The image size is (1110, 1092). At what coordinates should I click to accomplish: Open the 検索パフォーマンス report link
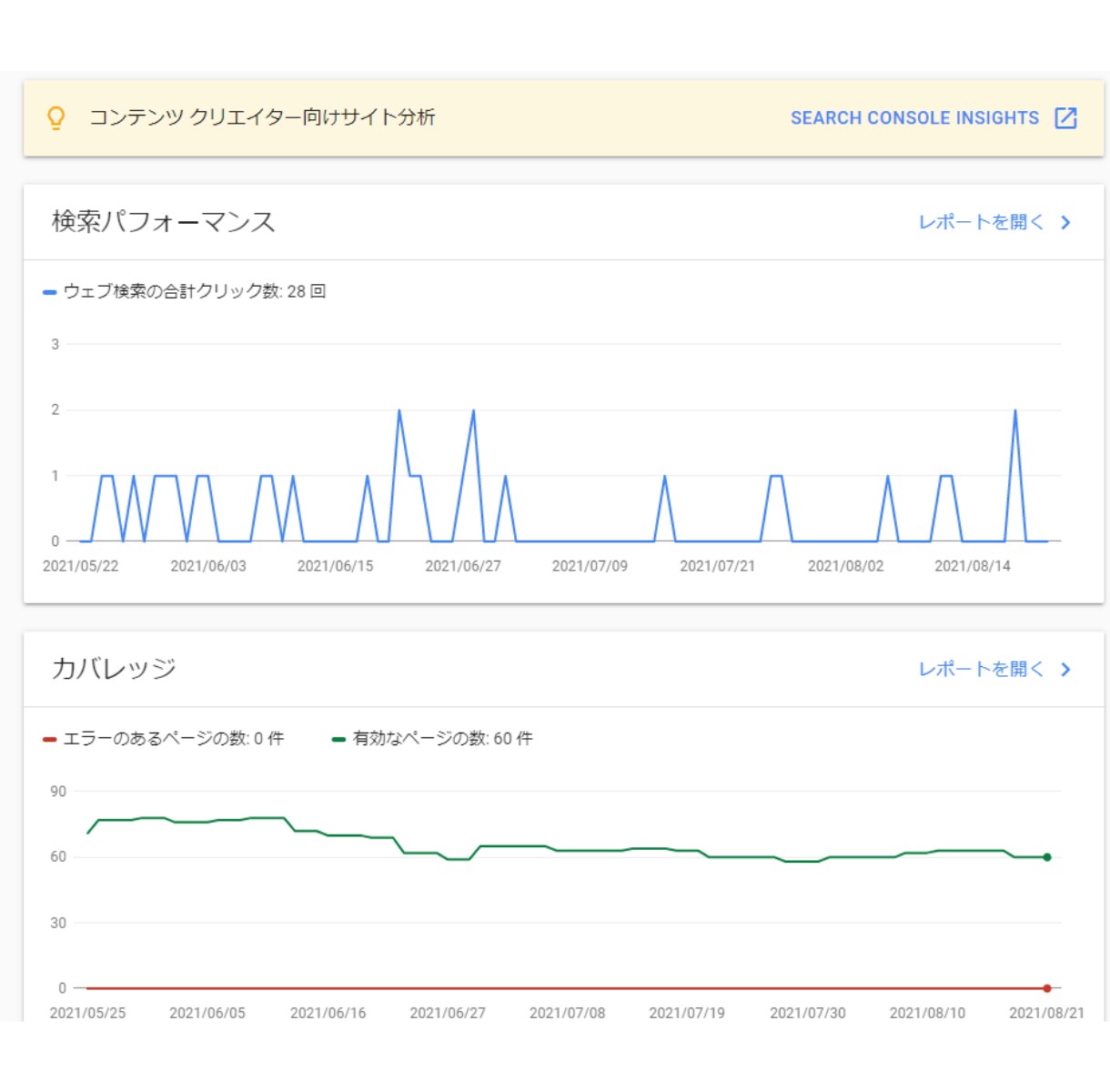click(981, 222)
